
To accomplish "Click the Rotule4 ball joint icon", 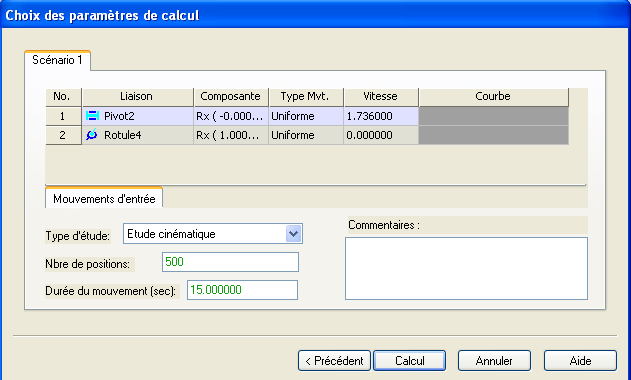I will [x=92, y=134].
